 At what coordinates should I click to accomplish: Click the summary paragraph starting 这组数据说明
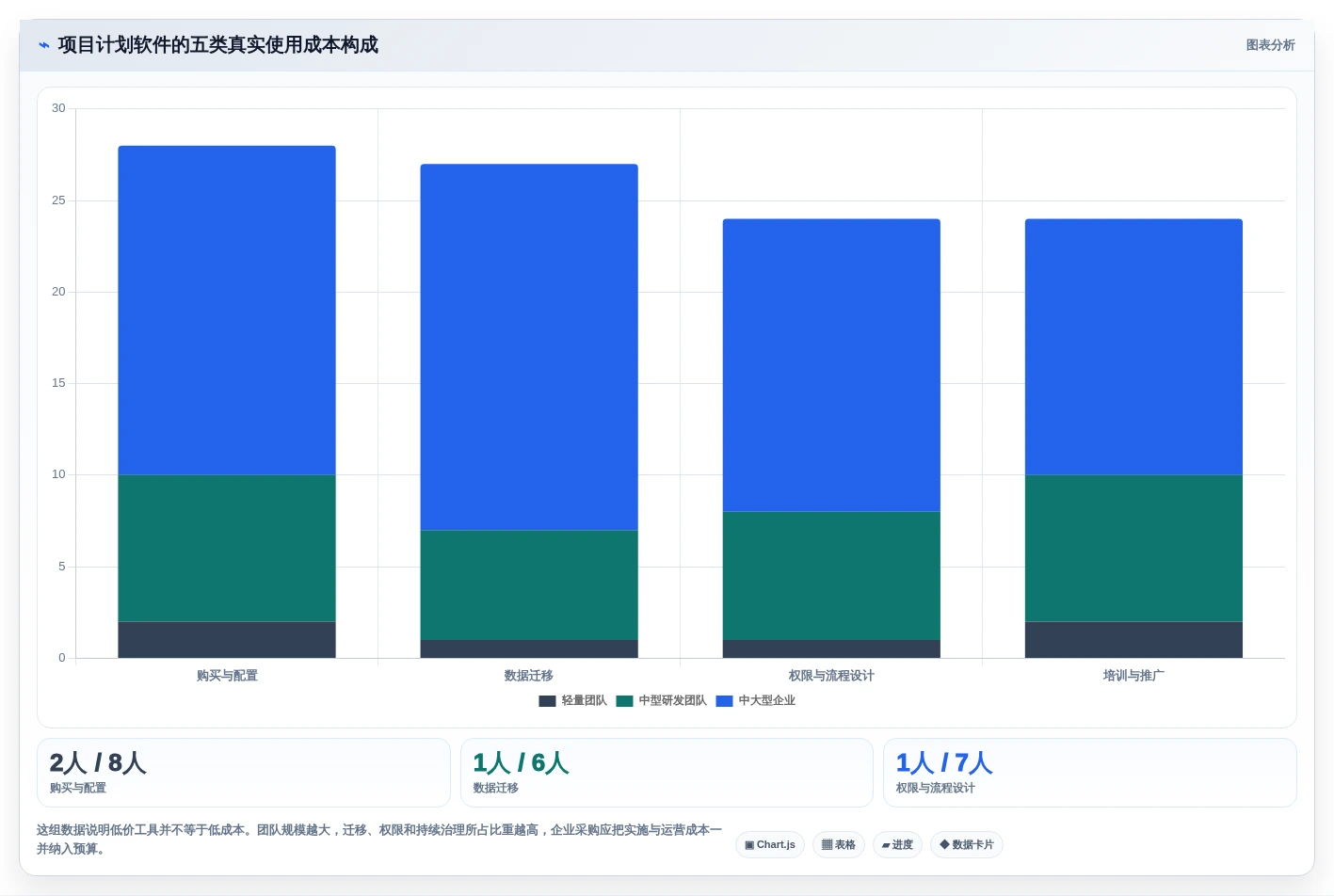(379, 840)
